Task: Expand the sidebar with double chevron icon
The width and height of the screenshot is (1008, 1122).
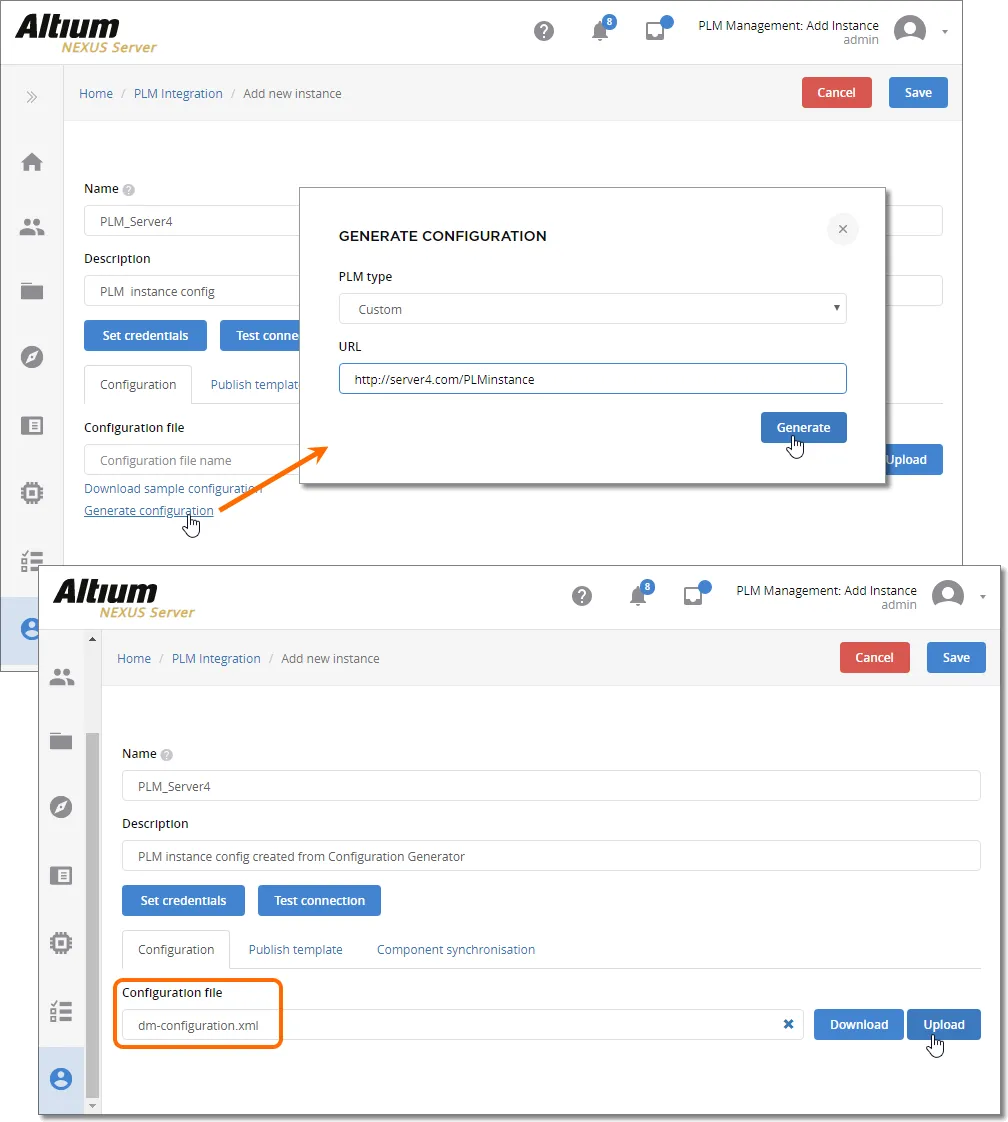Action: coord(31,97)
